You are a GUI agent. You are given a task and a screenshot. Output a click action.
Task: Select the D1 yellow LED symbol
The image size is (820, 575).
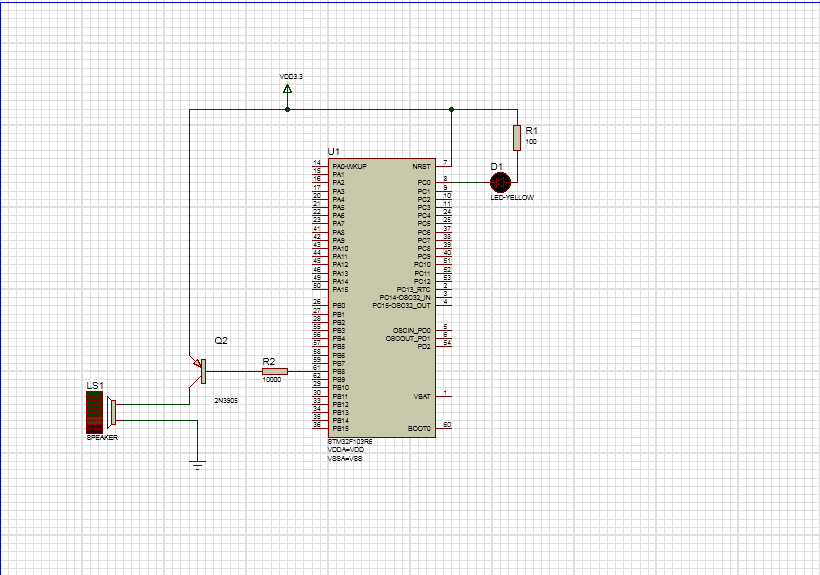tap(500, 182)
